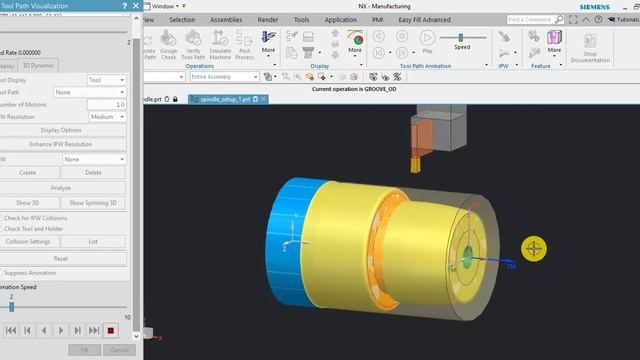640x360 pixels.
Task: Open the help question mark icon in ribbon
Action: 598,20
